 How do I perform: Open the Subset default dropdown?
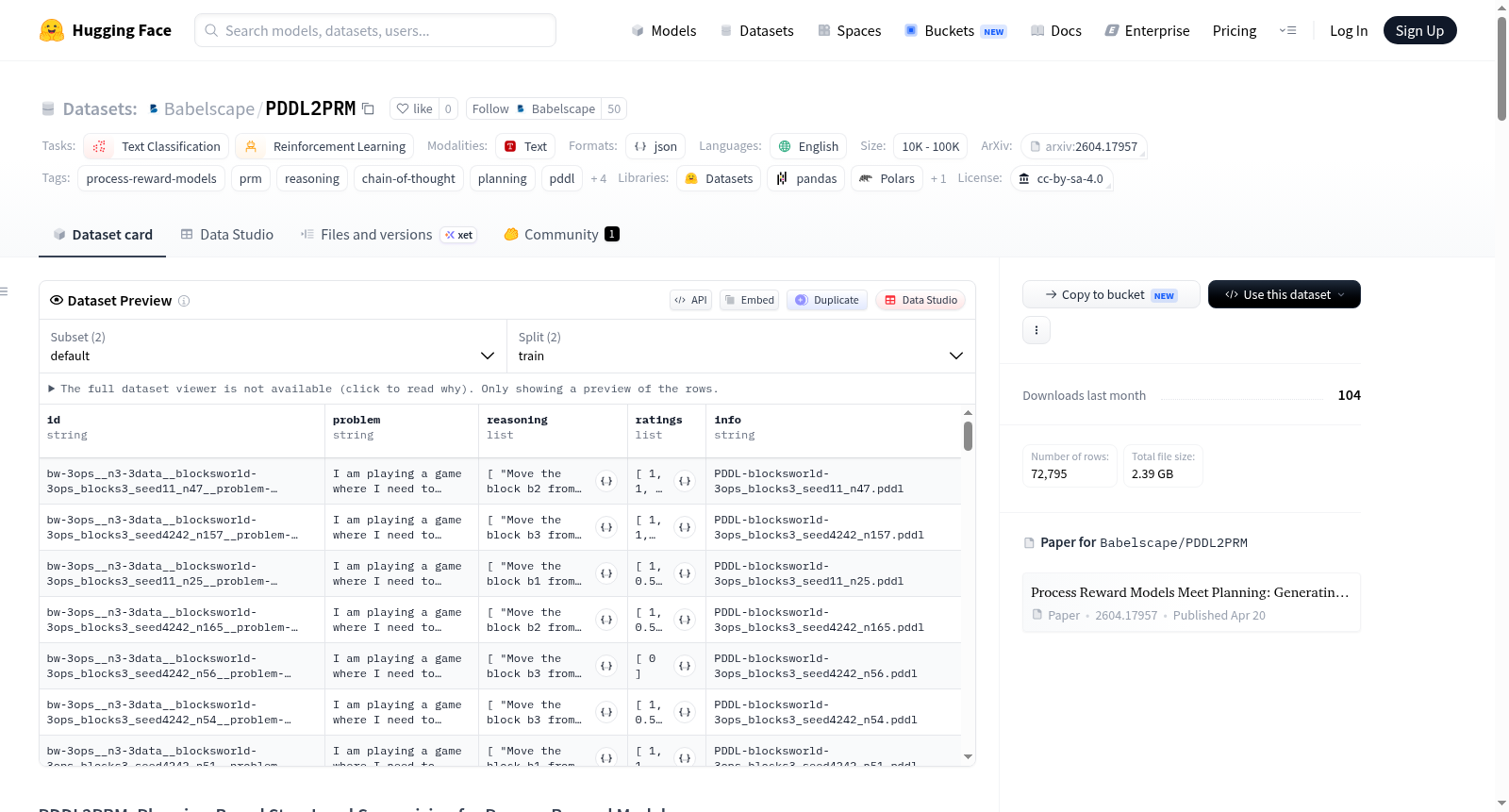pos(273,346)
